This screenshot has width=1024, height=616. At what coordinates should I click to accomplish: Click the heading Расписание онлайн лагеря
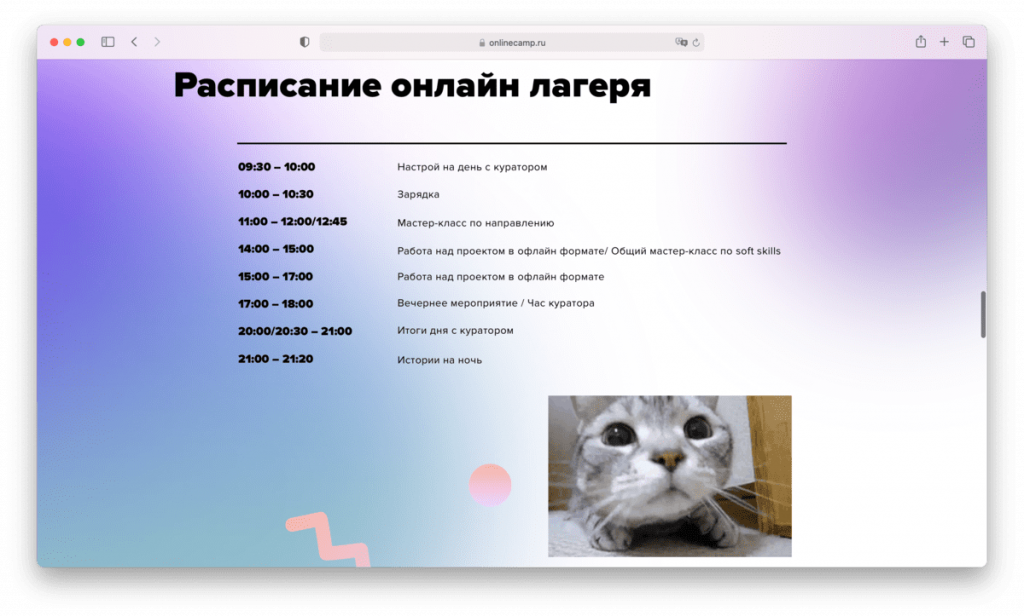click(412, 86)
